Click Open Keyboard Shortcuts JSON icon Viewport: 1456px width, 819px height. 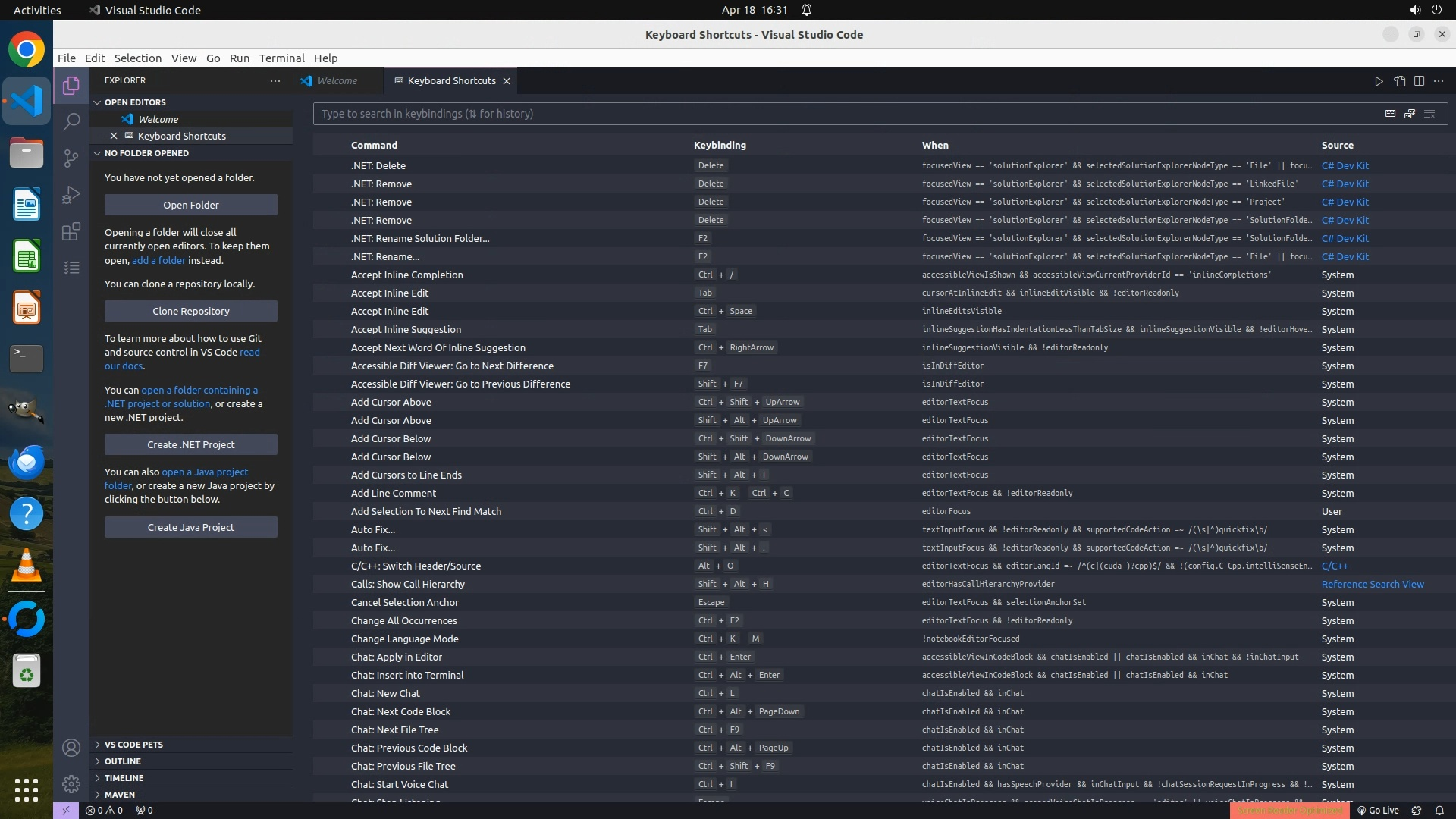click(1399, 81)
